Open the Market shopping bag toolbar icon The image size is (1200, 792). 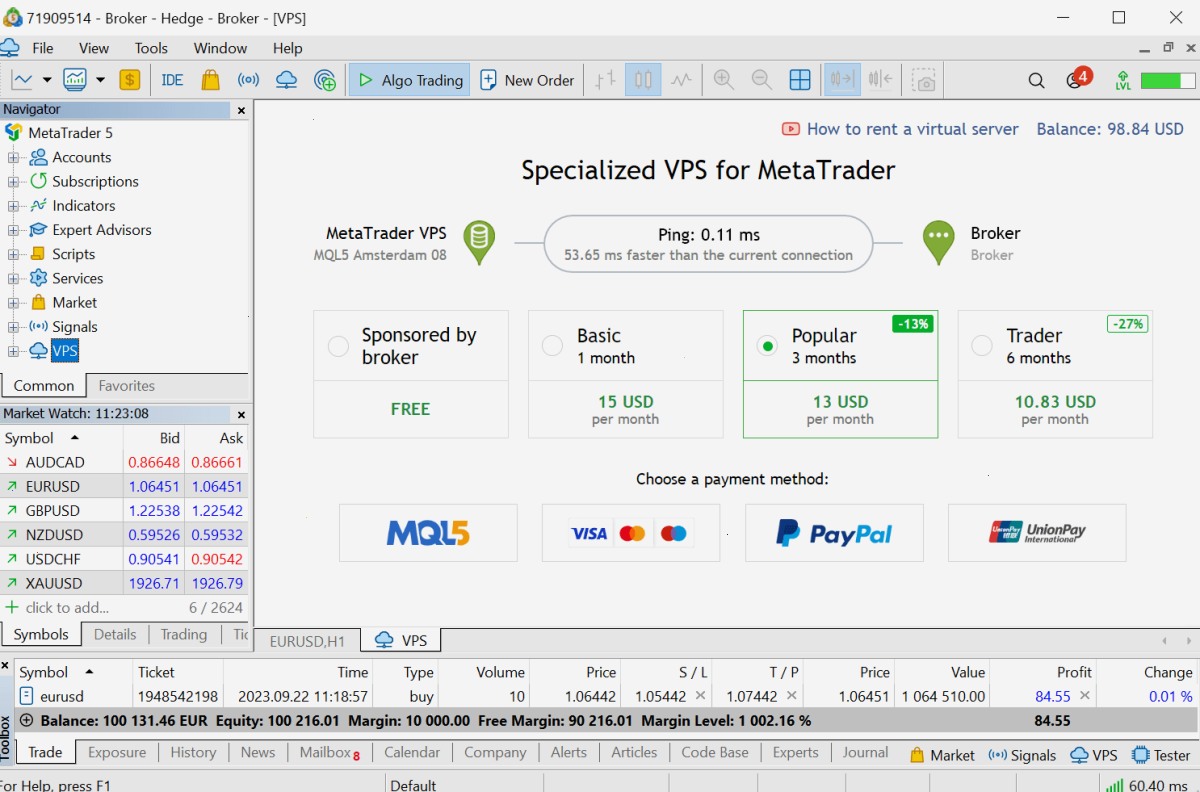tap(210, 80)
